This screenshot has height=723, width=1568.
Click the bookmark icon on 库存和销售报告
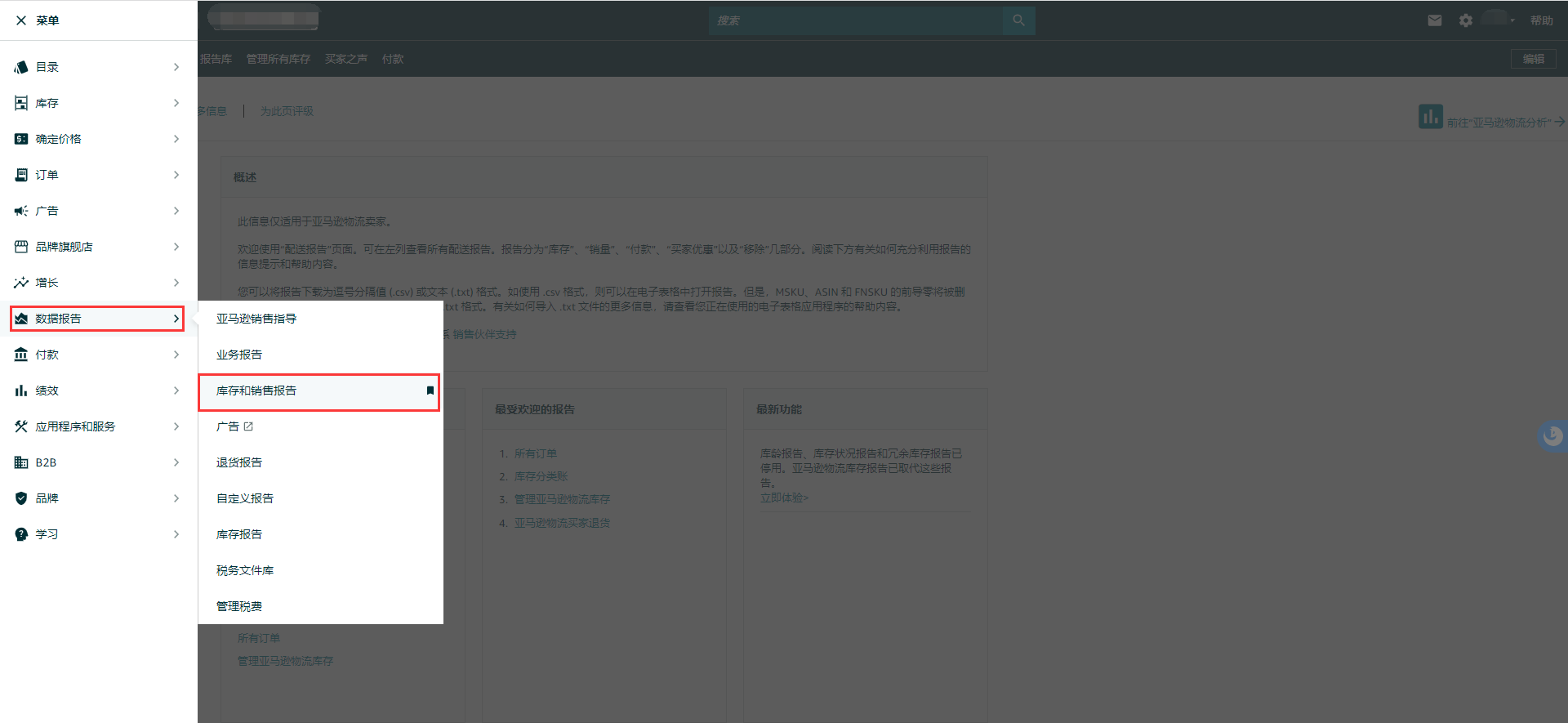pos(430,391)
